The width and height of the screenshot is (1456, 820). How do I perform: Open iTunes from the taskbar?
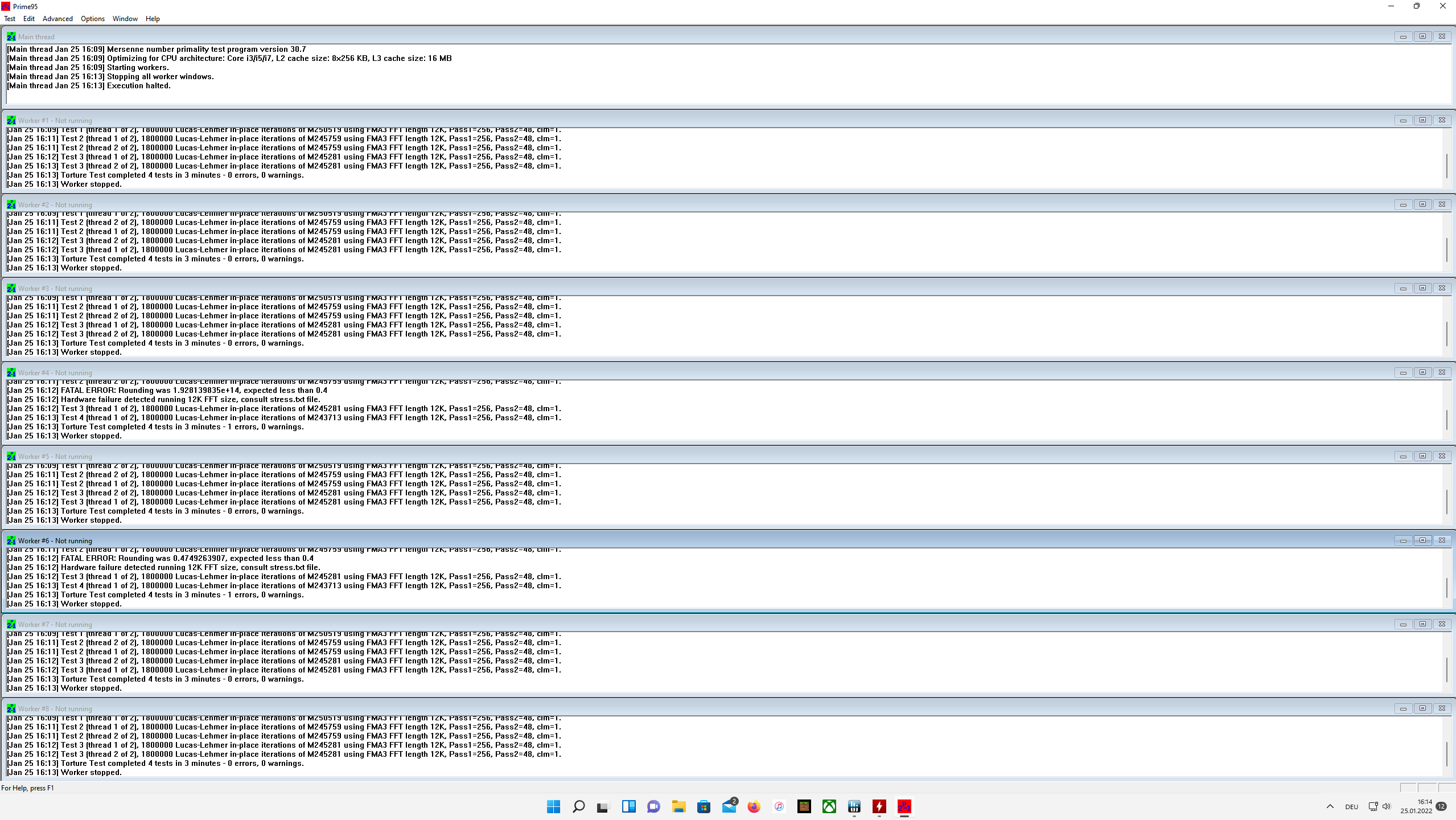[x=779, y=806]
